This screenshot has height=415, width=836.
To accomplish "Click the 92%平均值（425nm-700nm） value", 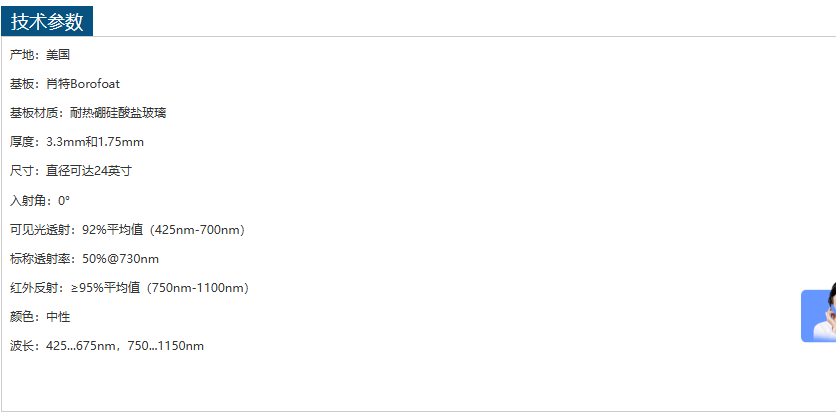I will 164,230.
